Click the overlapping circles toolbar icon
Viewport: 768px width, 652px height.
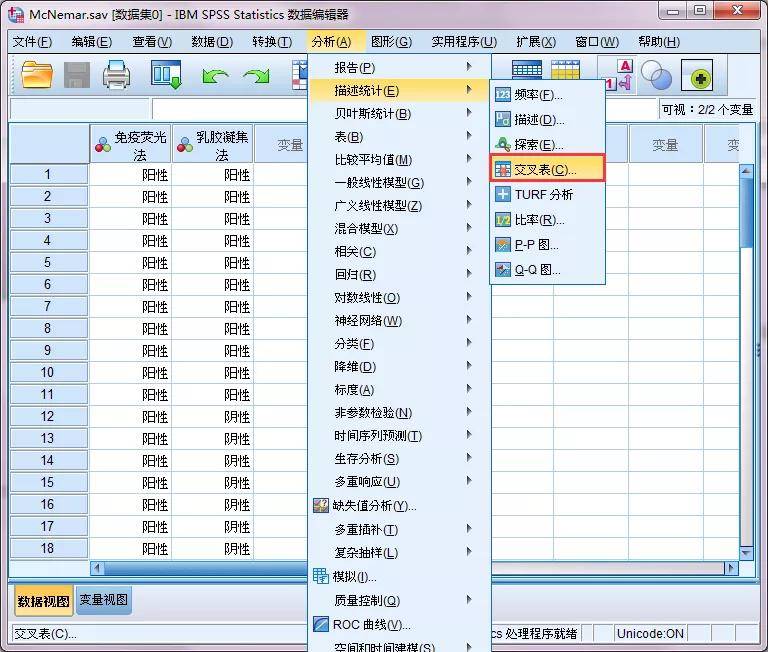[x=656, y=75]
